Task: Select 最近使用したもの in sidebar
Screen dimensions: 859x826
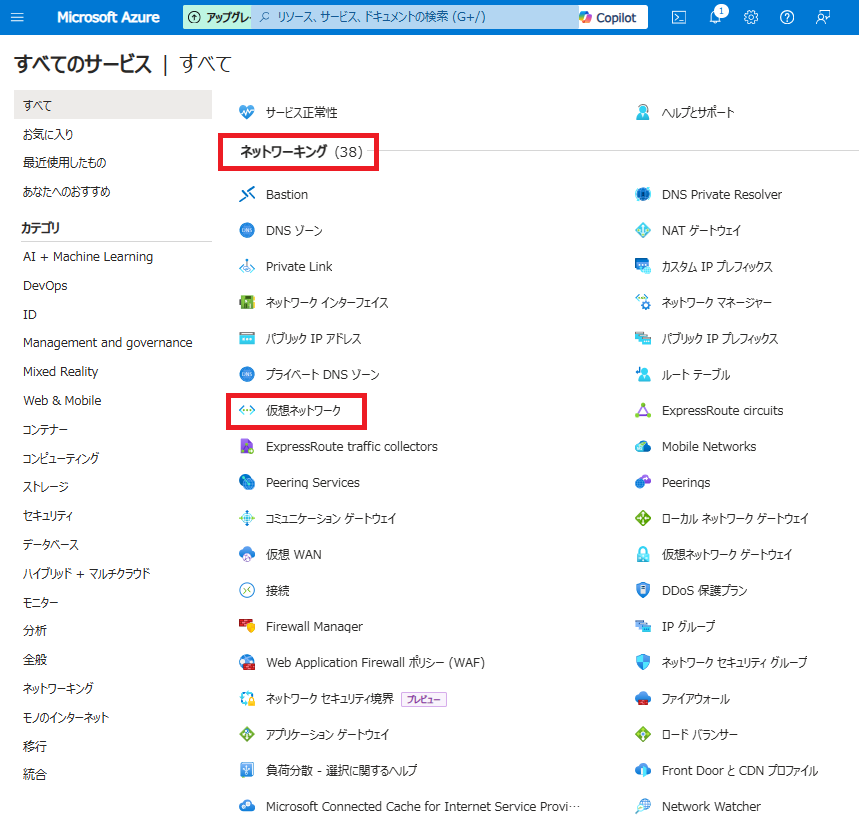Action: [64, 163]
